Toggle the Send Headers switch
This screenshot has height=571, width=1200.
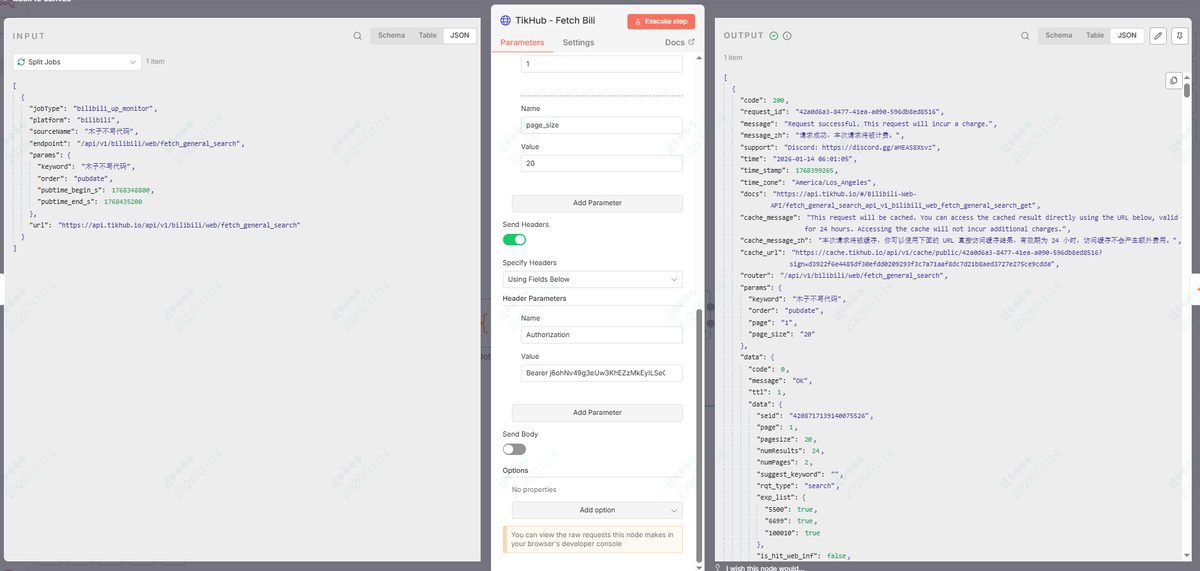click(514, 240)
